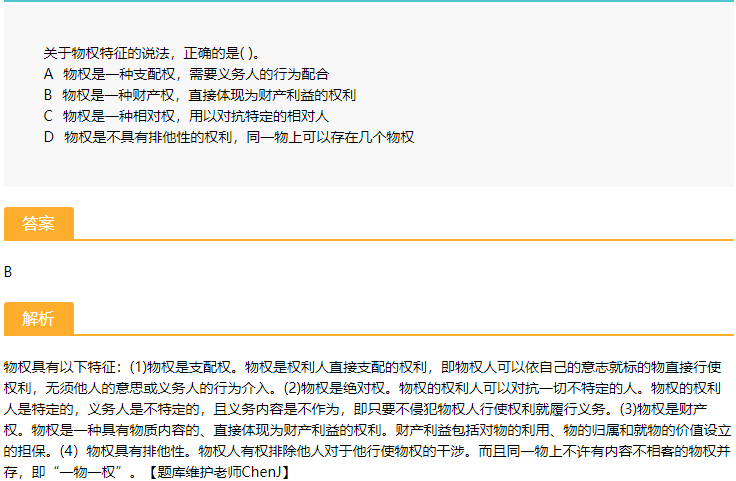Select the 解析 section label
The height and width of the screenshot is (481, 736).
[39, 319]
